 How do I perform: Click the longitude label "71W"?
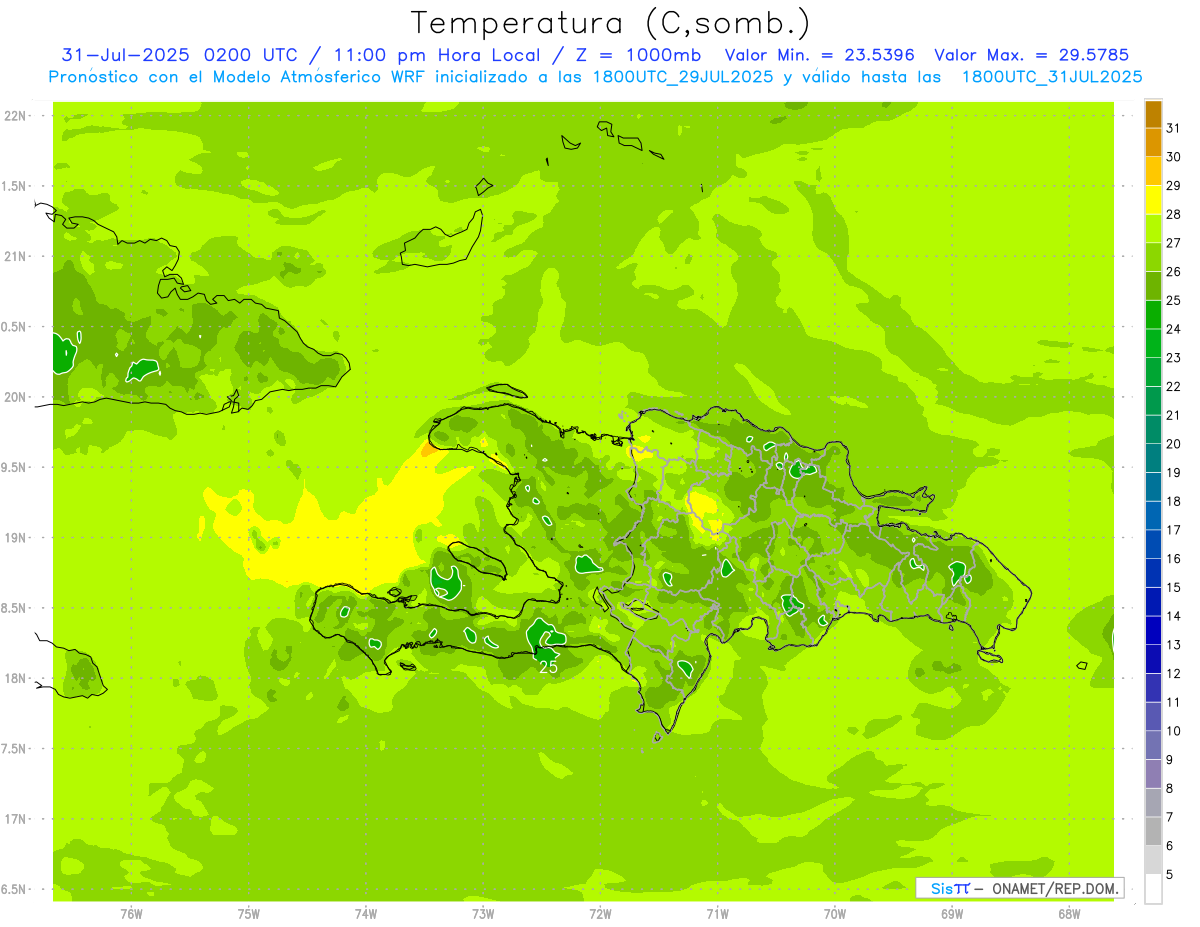coord(717,914)
